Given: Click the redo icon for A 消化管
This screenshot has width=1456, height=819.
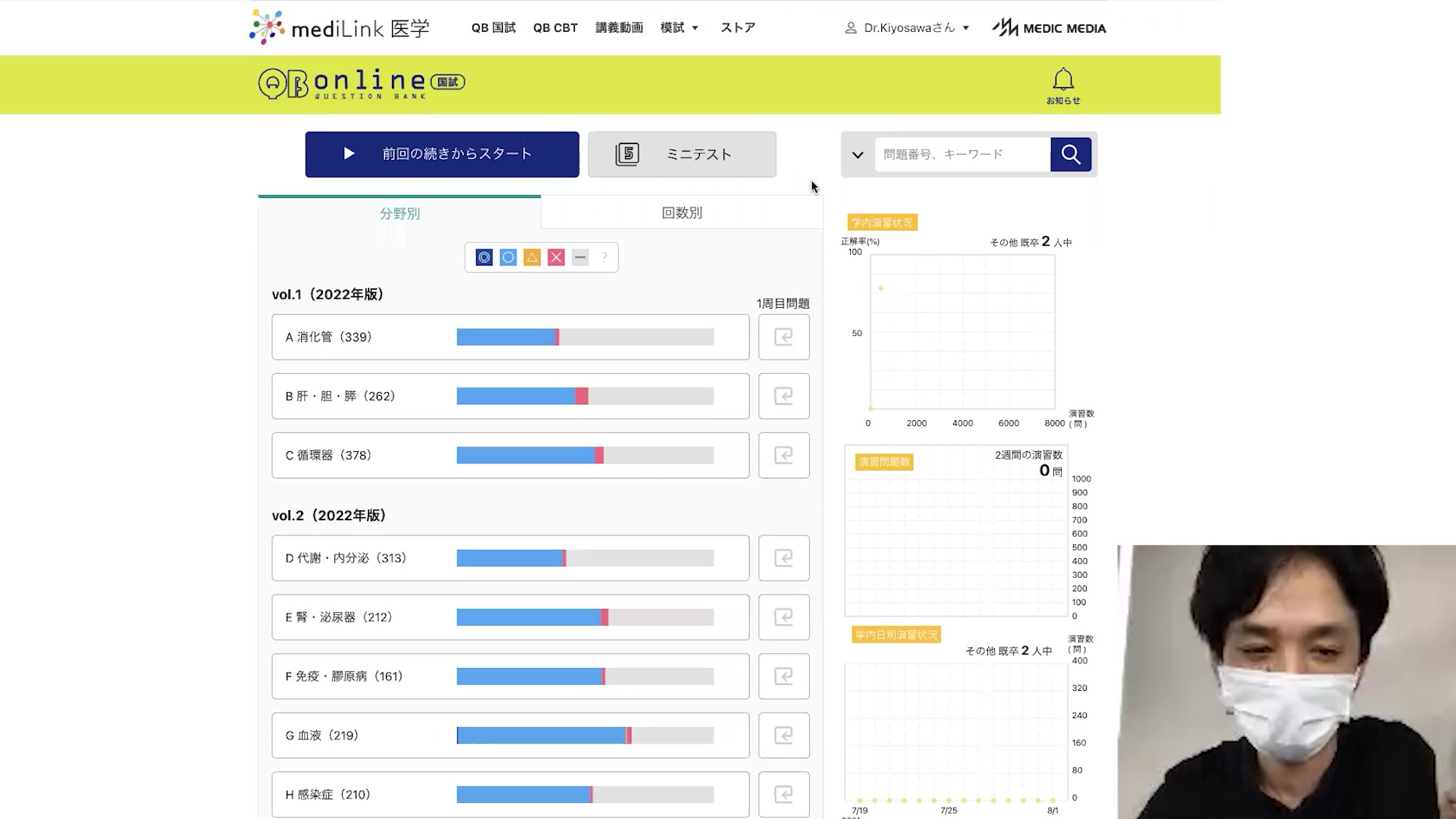Looking at the screenshot, I should pos(783,337).
